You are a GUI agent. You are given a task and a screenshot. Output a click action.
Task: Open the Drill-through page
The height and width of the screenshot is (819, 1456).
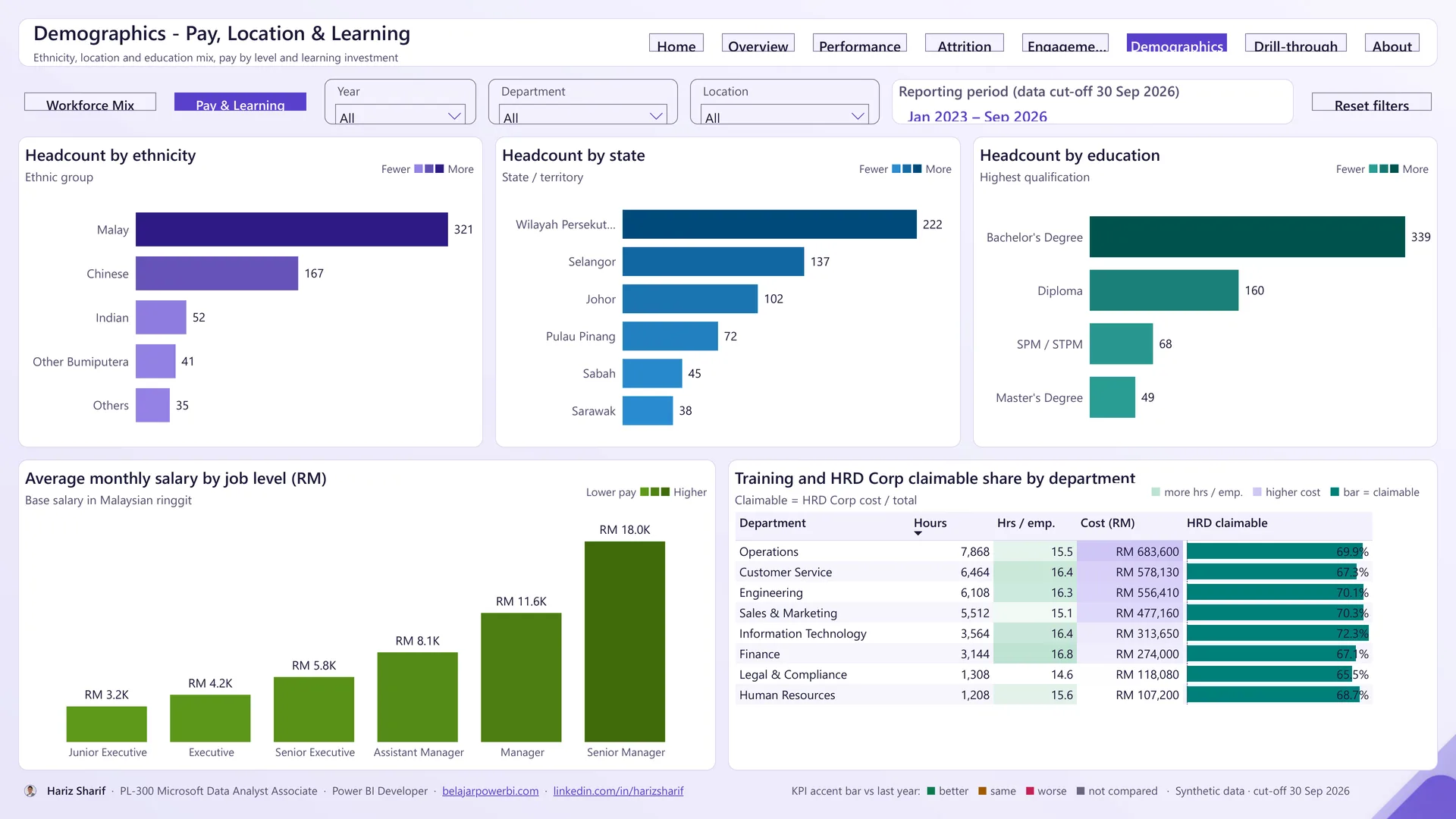pyautogui.click(x=1295, y=43)
